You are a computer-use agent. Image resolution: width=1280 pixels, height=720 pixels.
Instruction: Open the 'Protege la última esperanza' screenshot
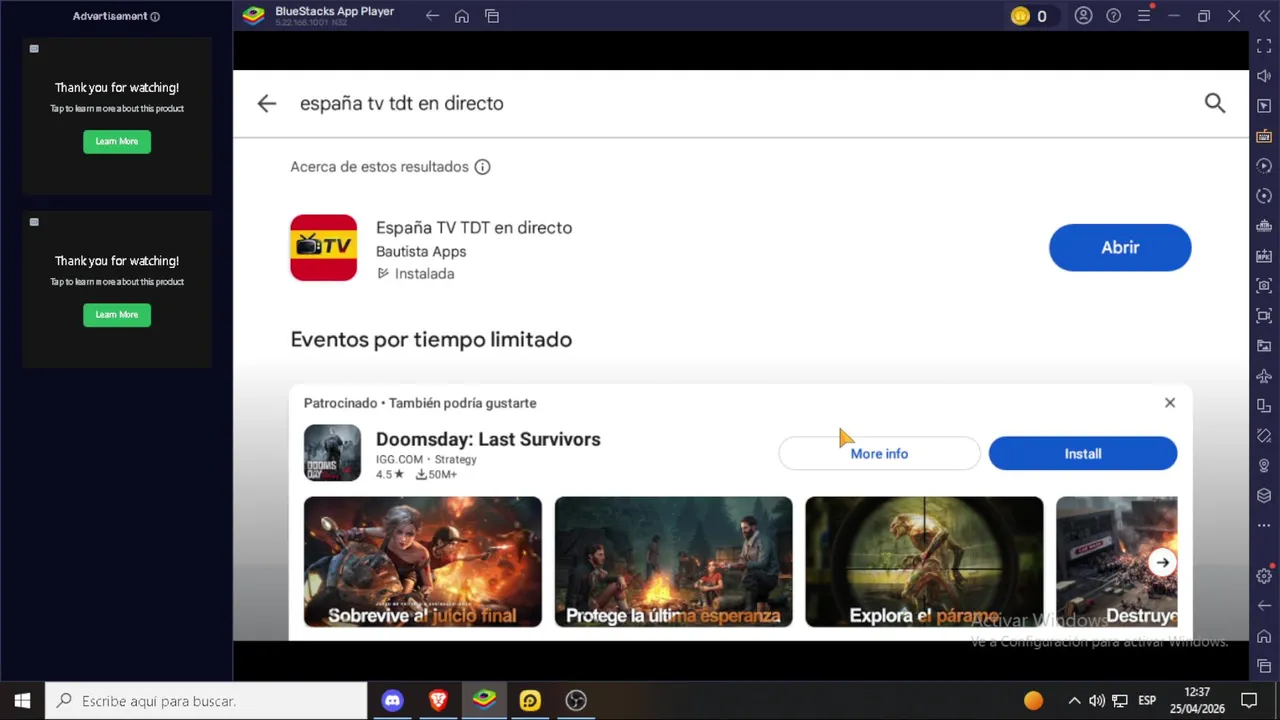click(x=674, y=562)
